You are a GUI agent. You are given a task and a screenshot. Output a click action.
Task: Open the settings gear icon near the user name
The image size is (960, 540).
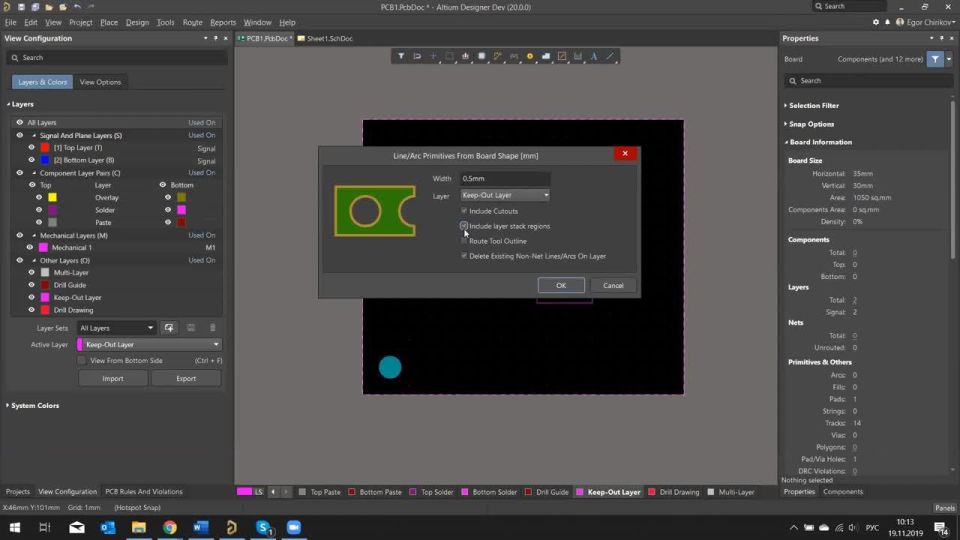click(x=876, y=22)
